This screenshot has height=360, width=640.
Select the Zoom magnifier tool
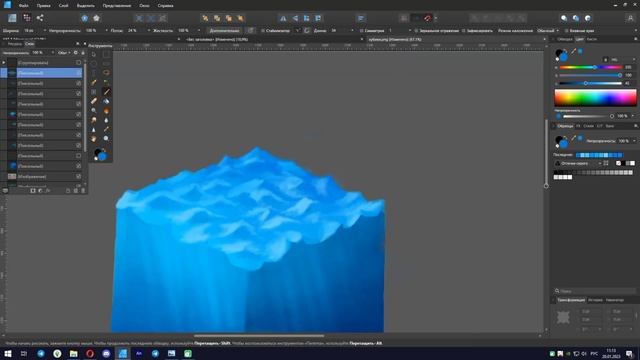[94, 110]
